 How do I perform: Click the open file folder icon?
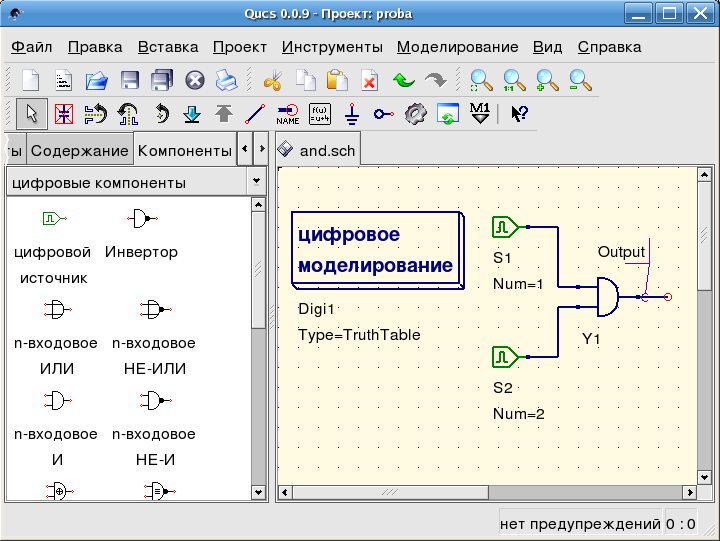pyautogui.click(x=96, y=80)
